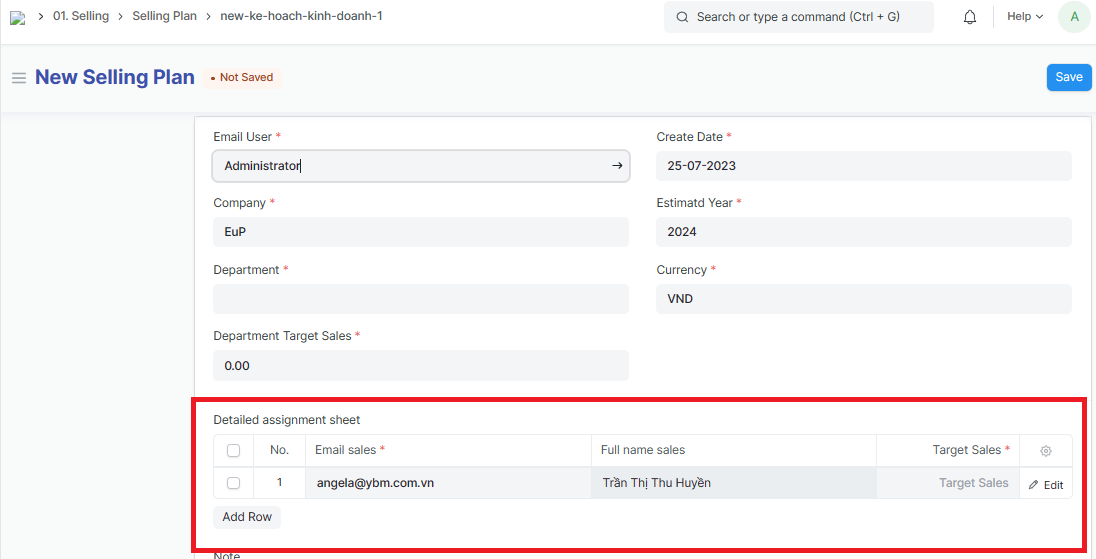Expand the Help dropdown

1025,17
